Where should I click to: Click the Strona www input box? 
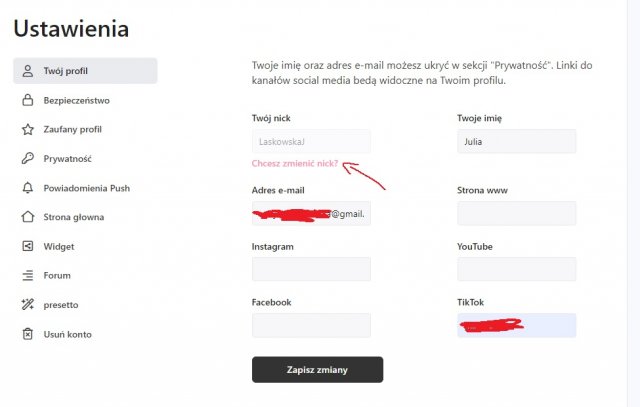tap(516, 213)
